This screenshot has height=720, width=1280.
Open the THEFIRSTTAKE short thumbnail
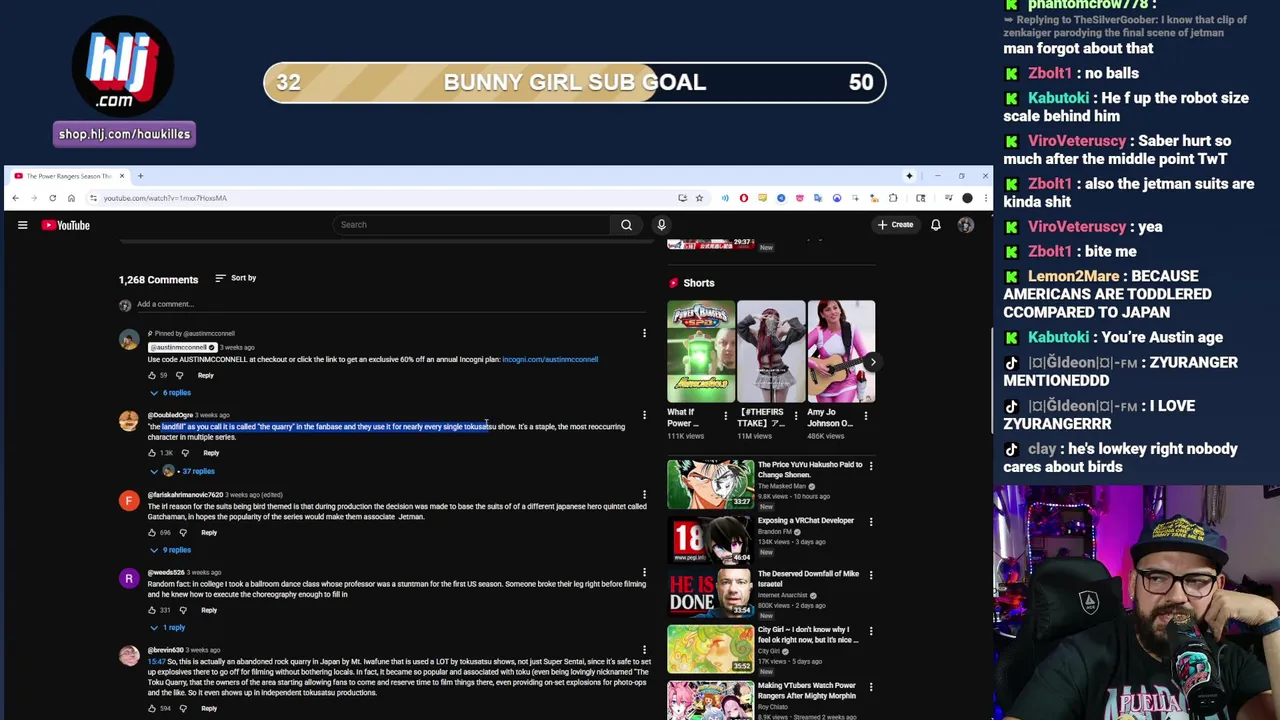(771, 351)
